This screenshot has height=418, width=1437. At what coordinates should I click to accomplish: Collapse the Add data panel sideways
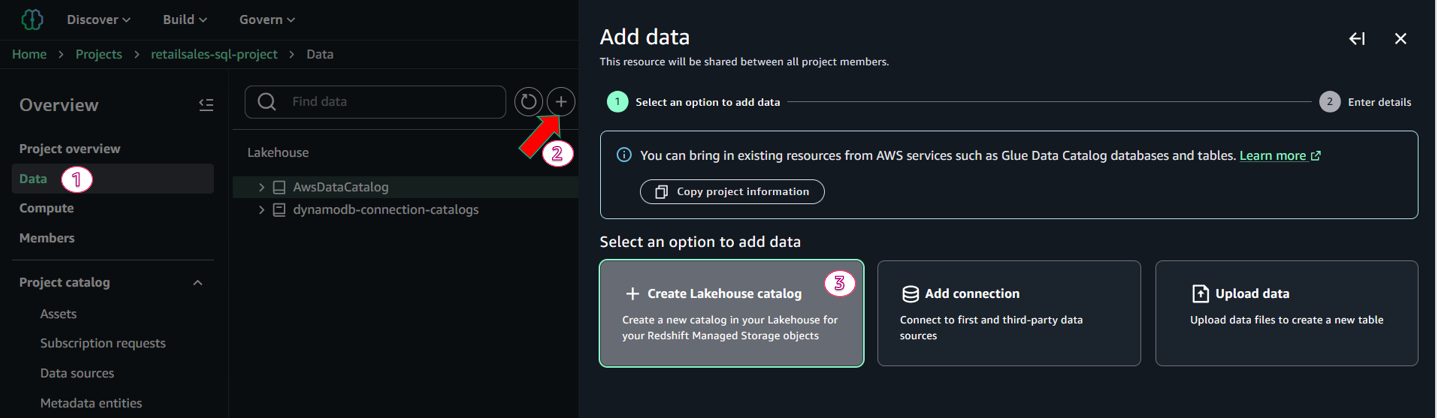tap(1357, 38)
